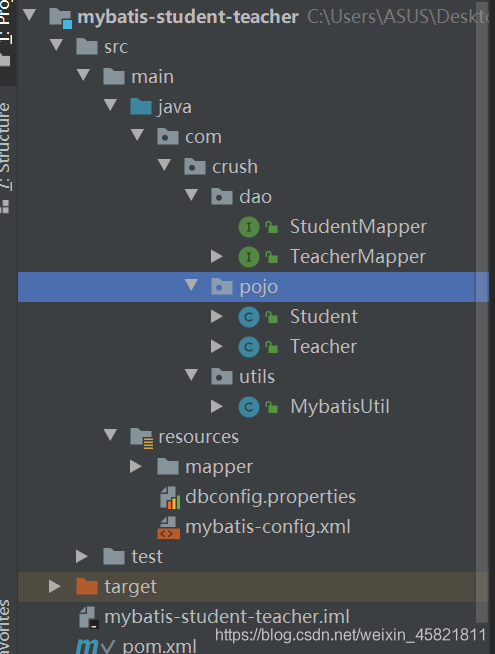Select the resources folder label

pos(199,437)
